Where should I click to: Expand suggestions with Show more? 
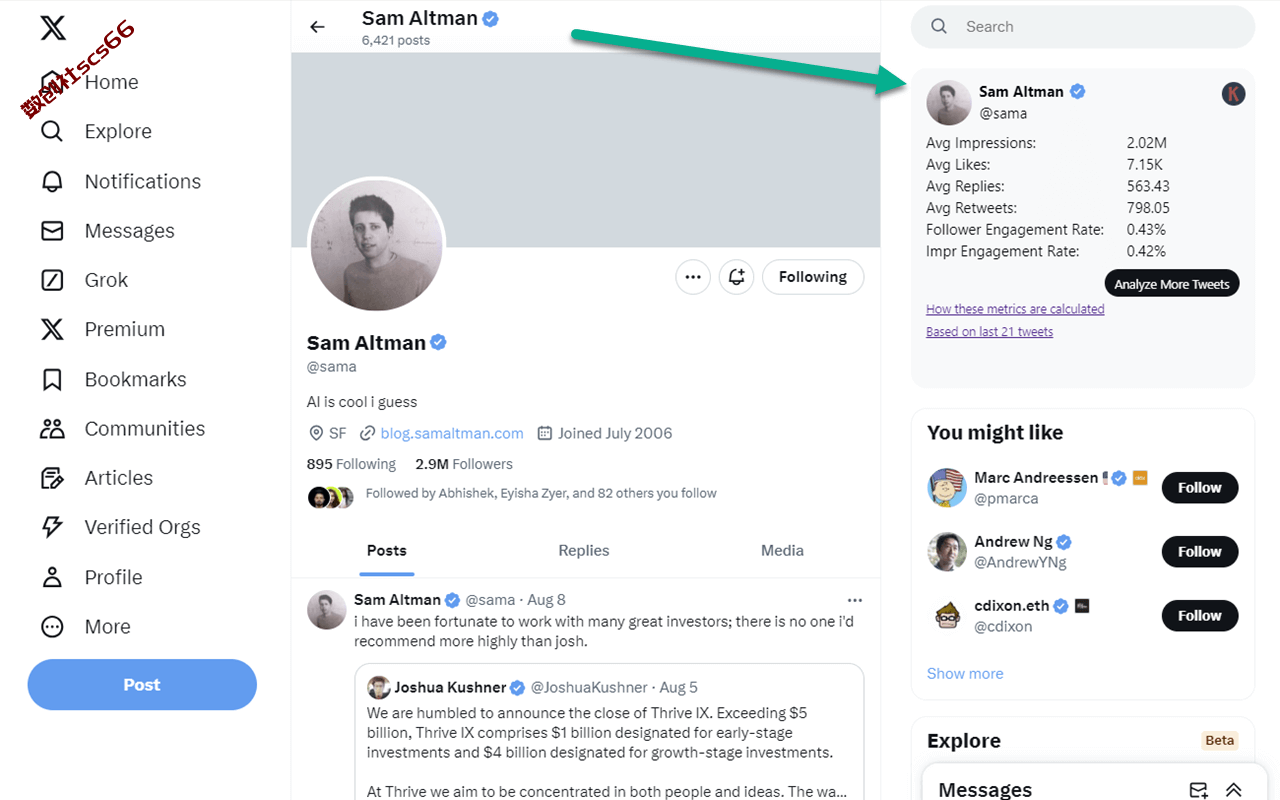tap(965, 673)
